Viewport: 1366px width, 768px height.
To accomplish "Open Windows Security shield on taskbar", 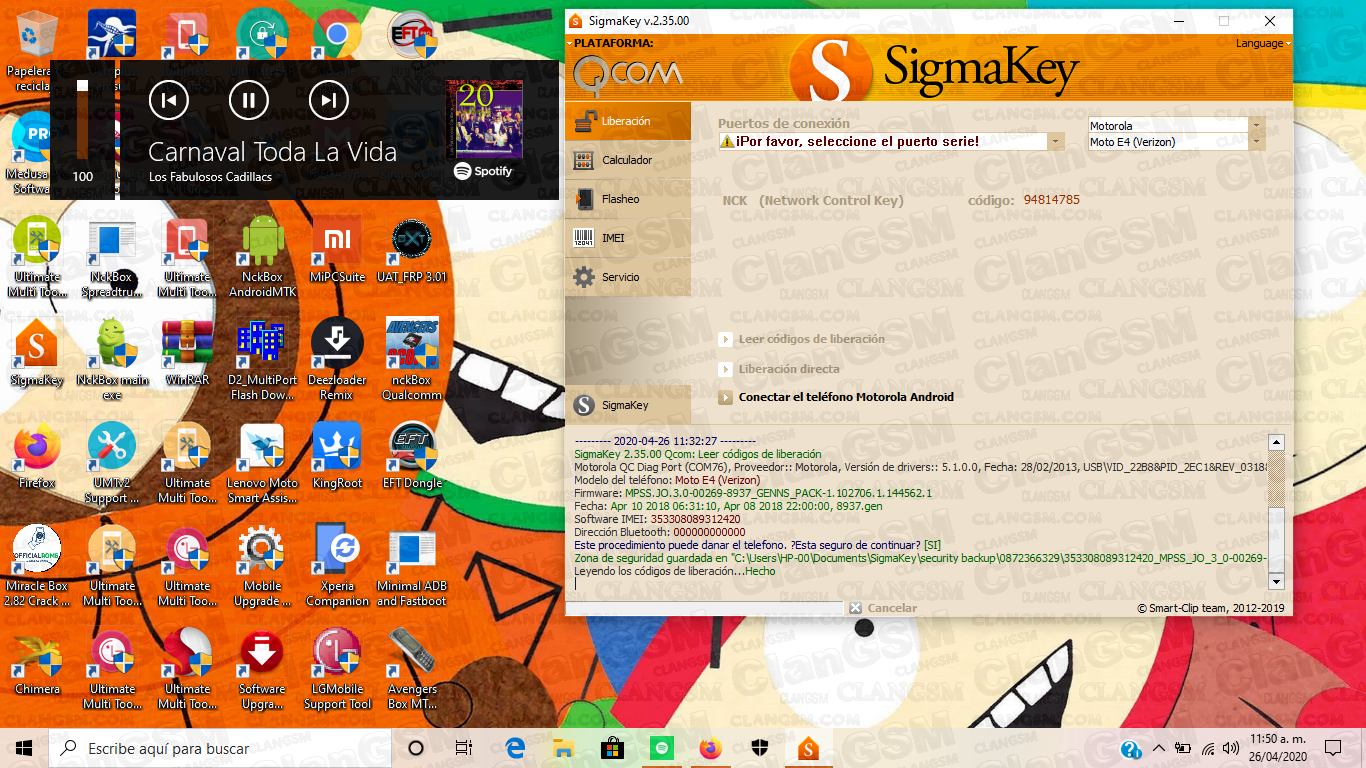I will click(759, 748).
